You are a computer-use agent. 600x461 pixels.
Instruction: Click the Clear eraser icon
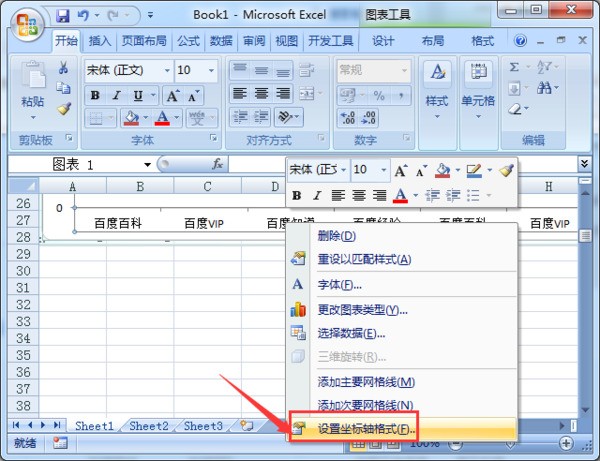[515, 109]
